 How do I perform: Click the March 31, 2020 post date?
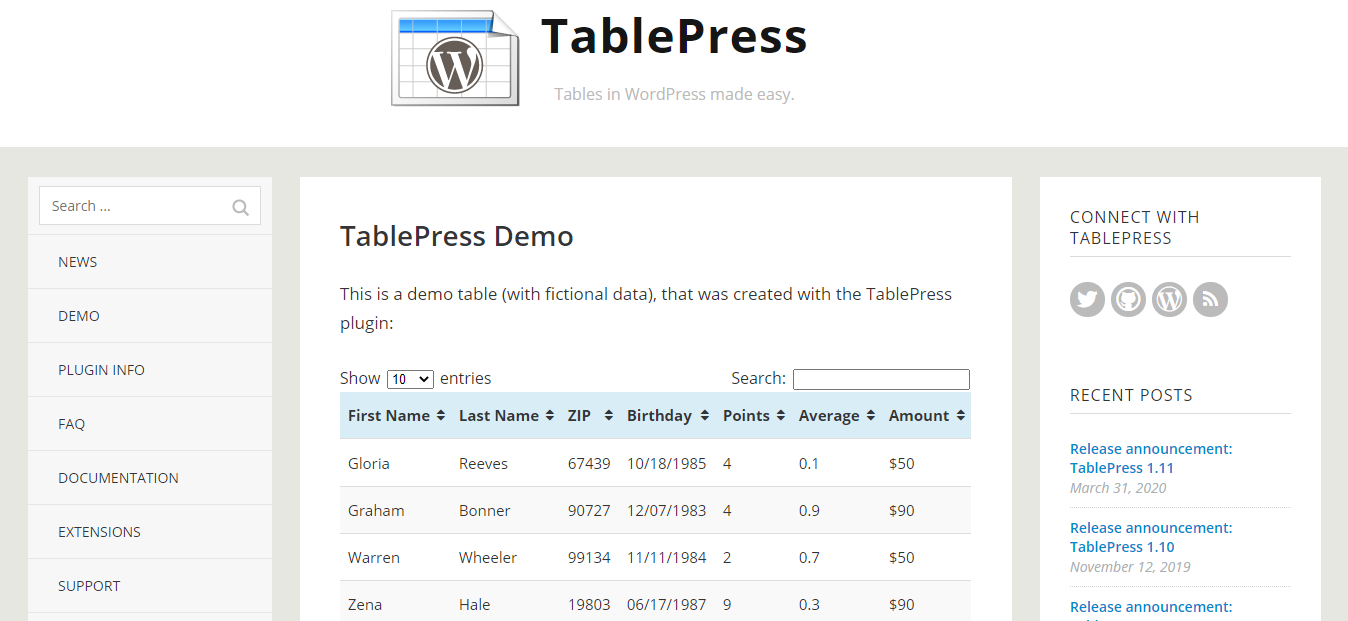pos(1118,488)
